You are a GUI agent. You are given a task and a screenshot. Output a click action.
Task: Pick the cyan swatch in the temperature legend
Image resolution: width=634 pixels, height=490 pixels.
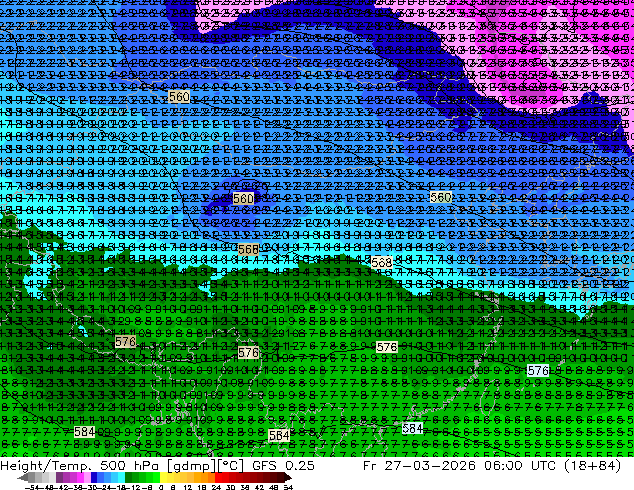point(121,478)
